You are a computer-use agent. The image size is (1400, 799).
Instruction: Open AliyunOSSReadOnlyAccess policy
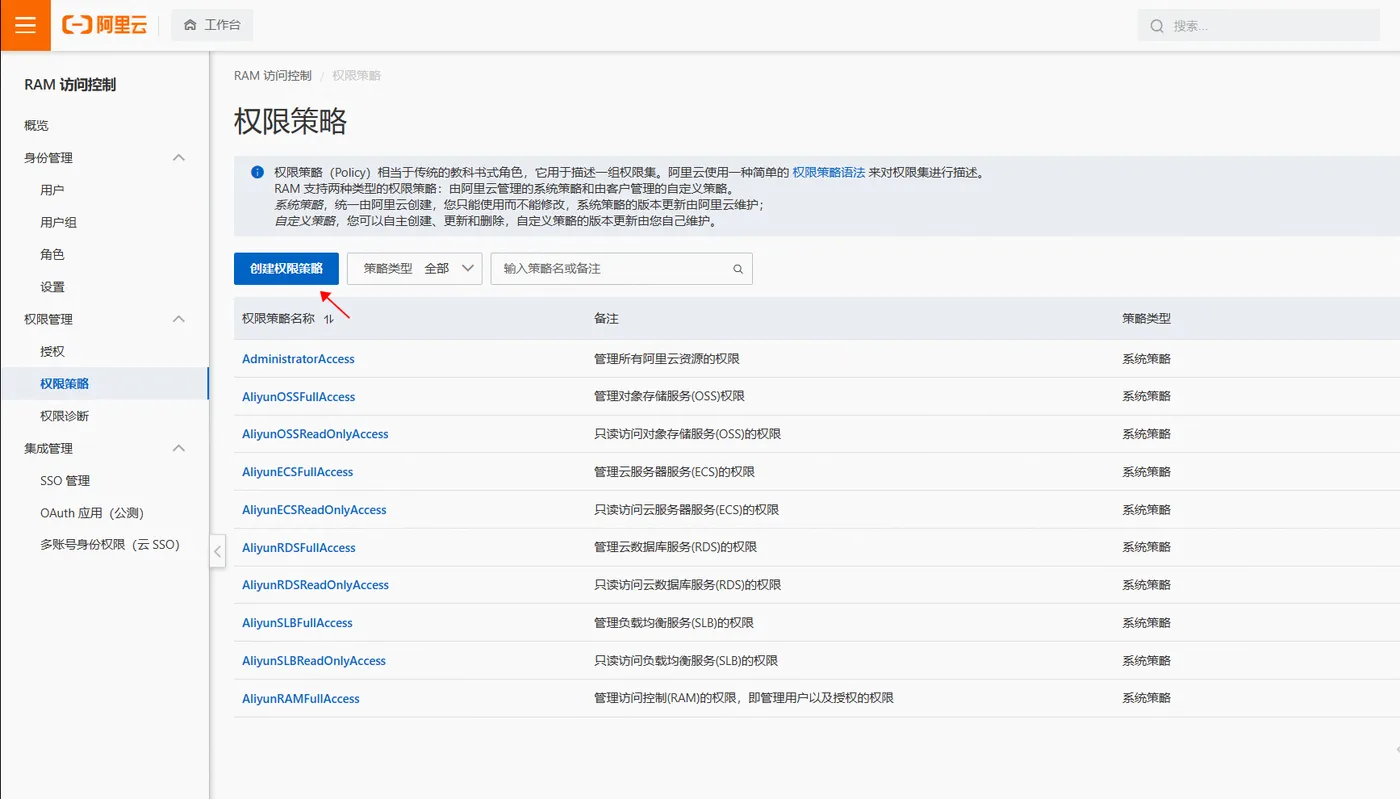coord(315,434)
